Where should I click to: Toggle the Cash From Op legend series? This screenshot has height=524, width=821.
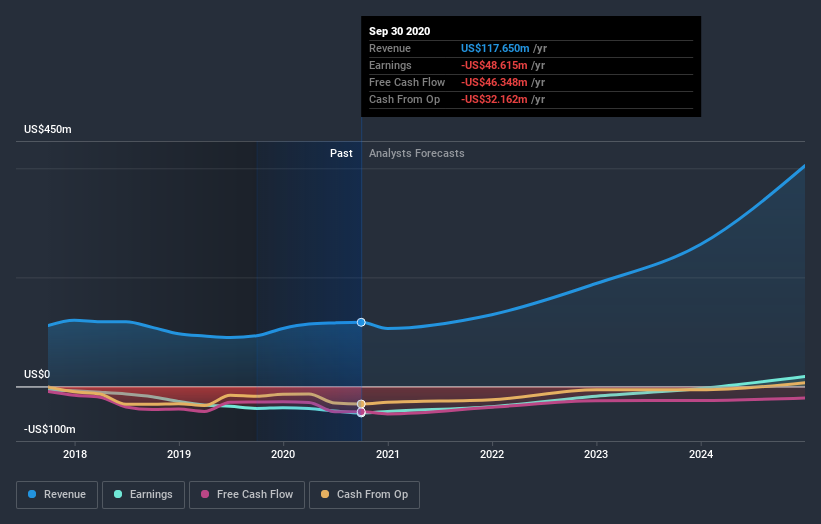coord(364,495)
